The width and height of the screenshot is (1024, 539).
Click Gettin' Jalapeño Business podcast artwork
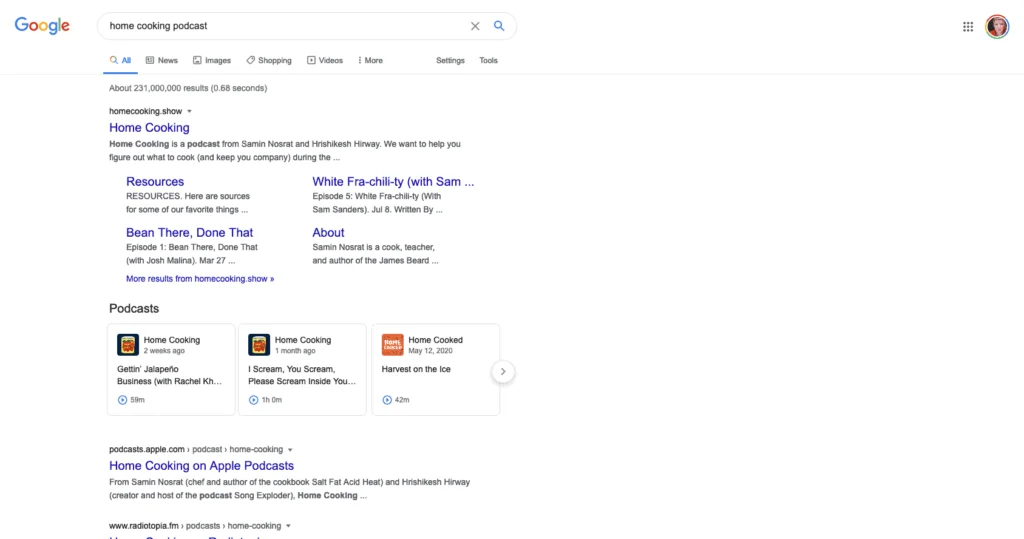128,344
